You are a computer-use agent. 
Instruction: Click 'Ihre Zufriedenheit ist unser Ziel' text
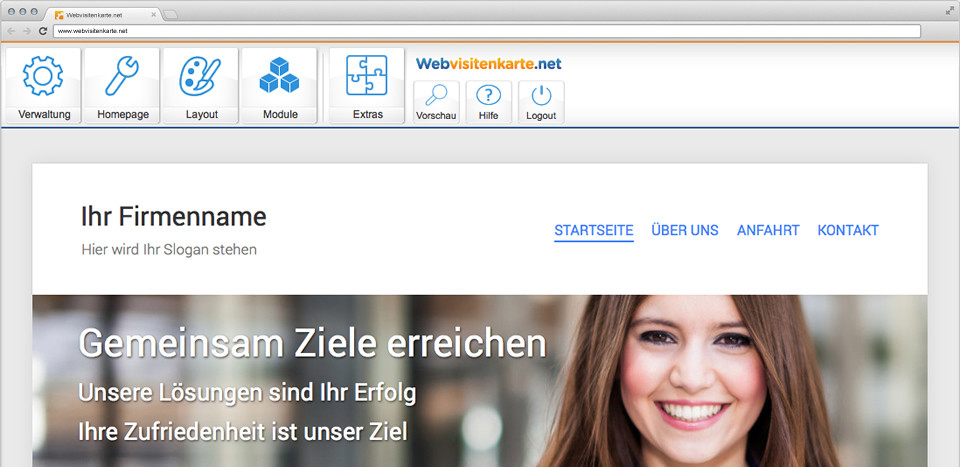coord(242,432)
